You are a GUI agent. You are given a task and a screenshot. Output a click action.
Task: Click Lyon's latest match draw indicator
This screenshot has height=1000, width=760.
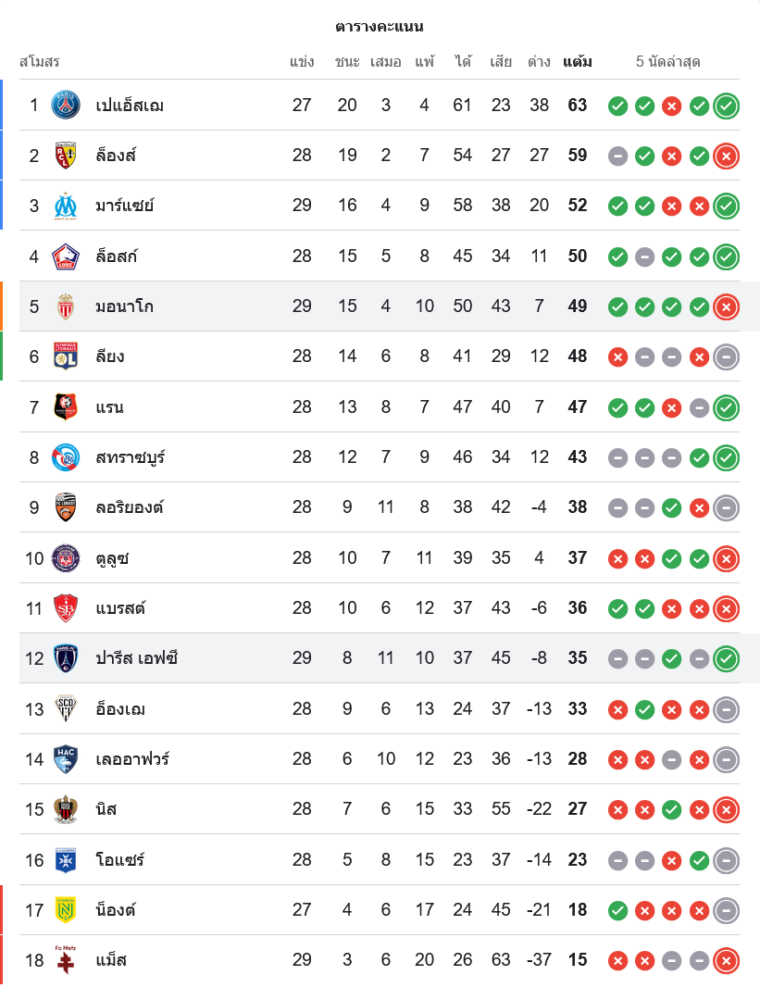tap(727, 356)
